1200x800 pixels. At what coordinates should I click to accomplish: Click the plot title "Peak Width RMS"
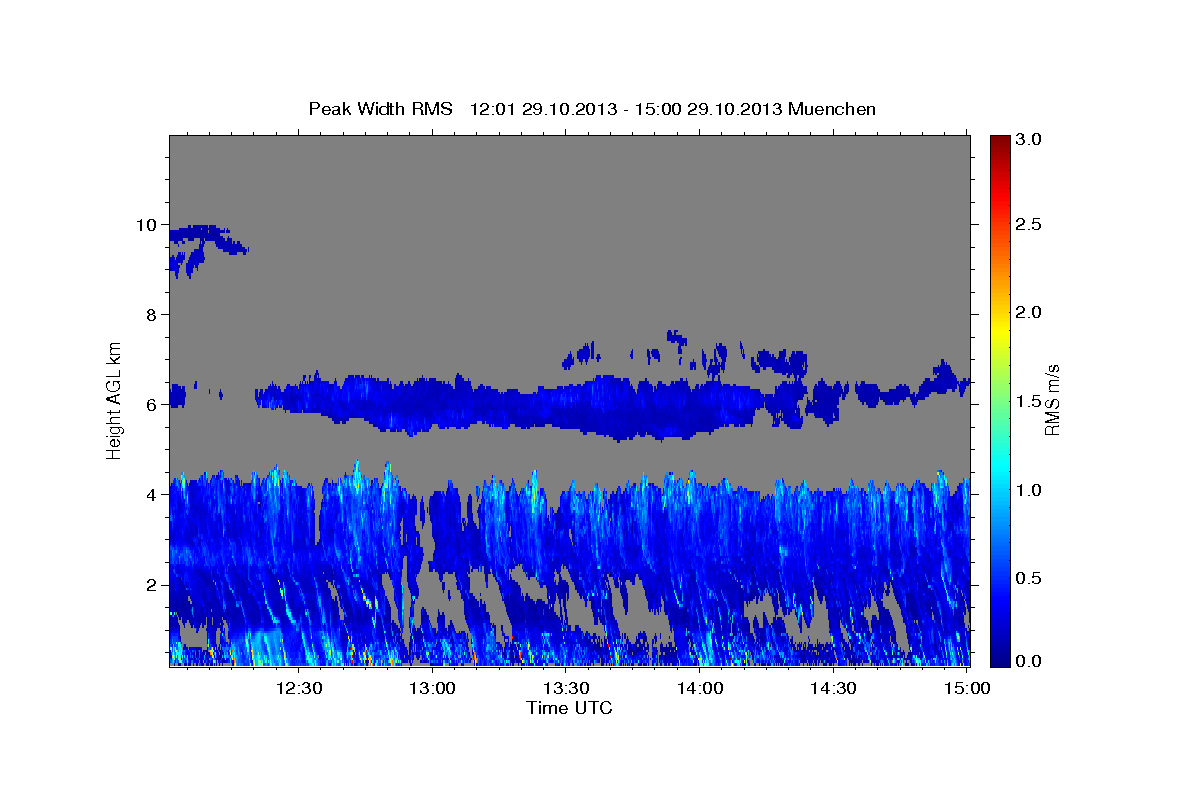pos(380,109)
